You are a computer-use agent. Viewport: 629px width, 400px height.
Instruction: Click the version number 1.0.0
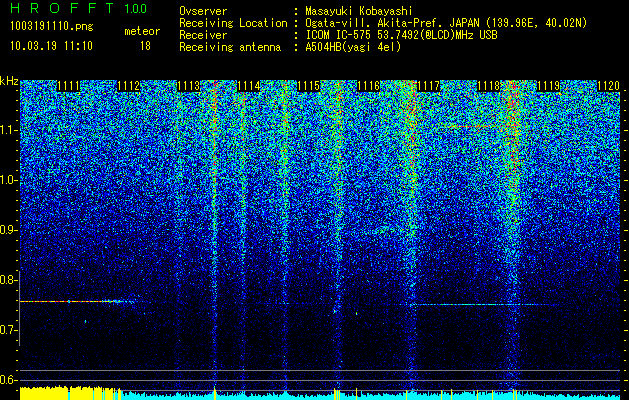(136, 9)
